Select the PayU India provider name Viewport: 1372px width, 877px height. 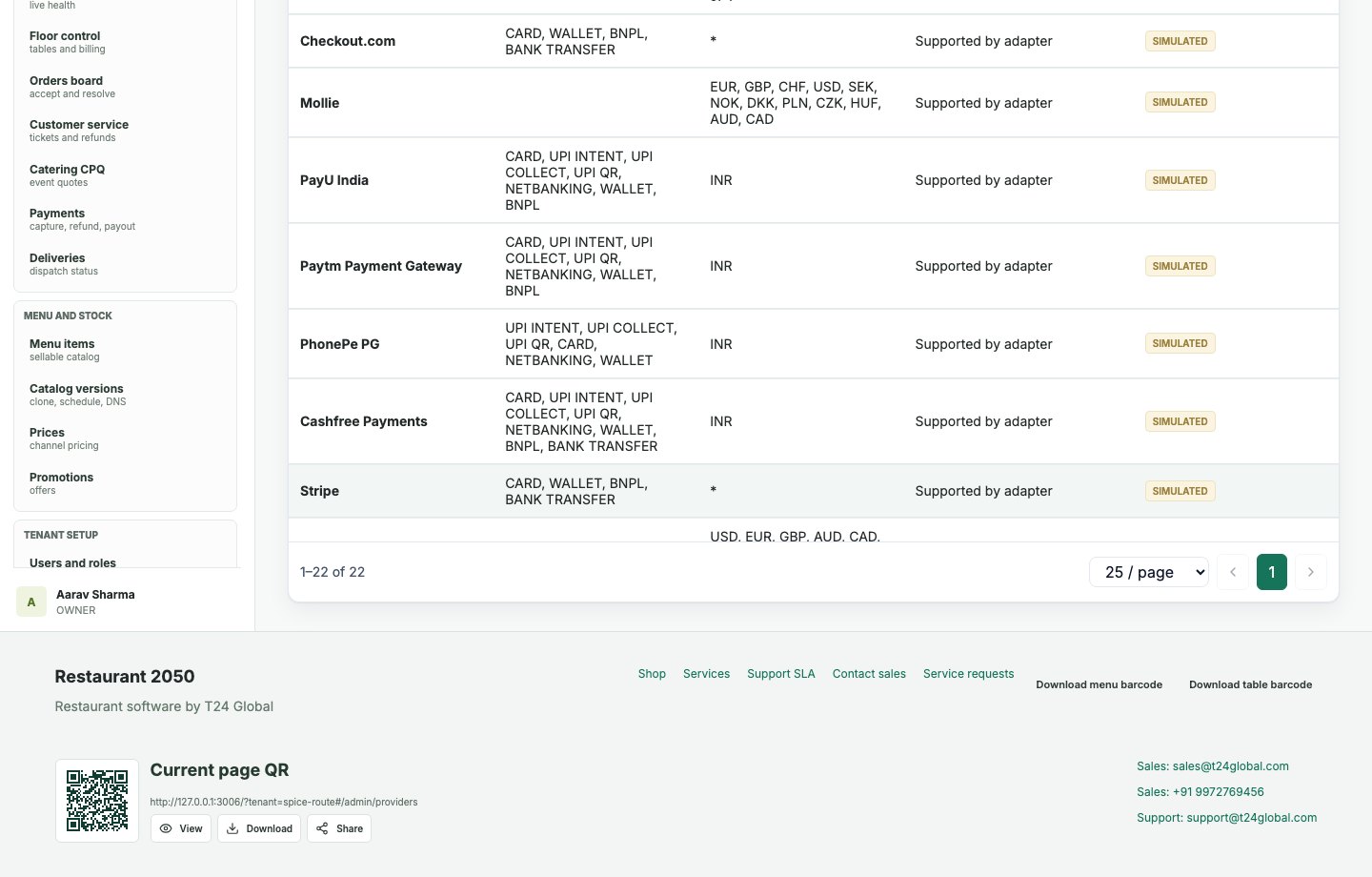[x=334, y=180]
